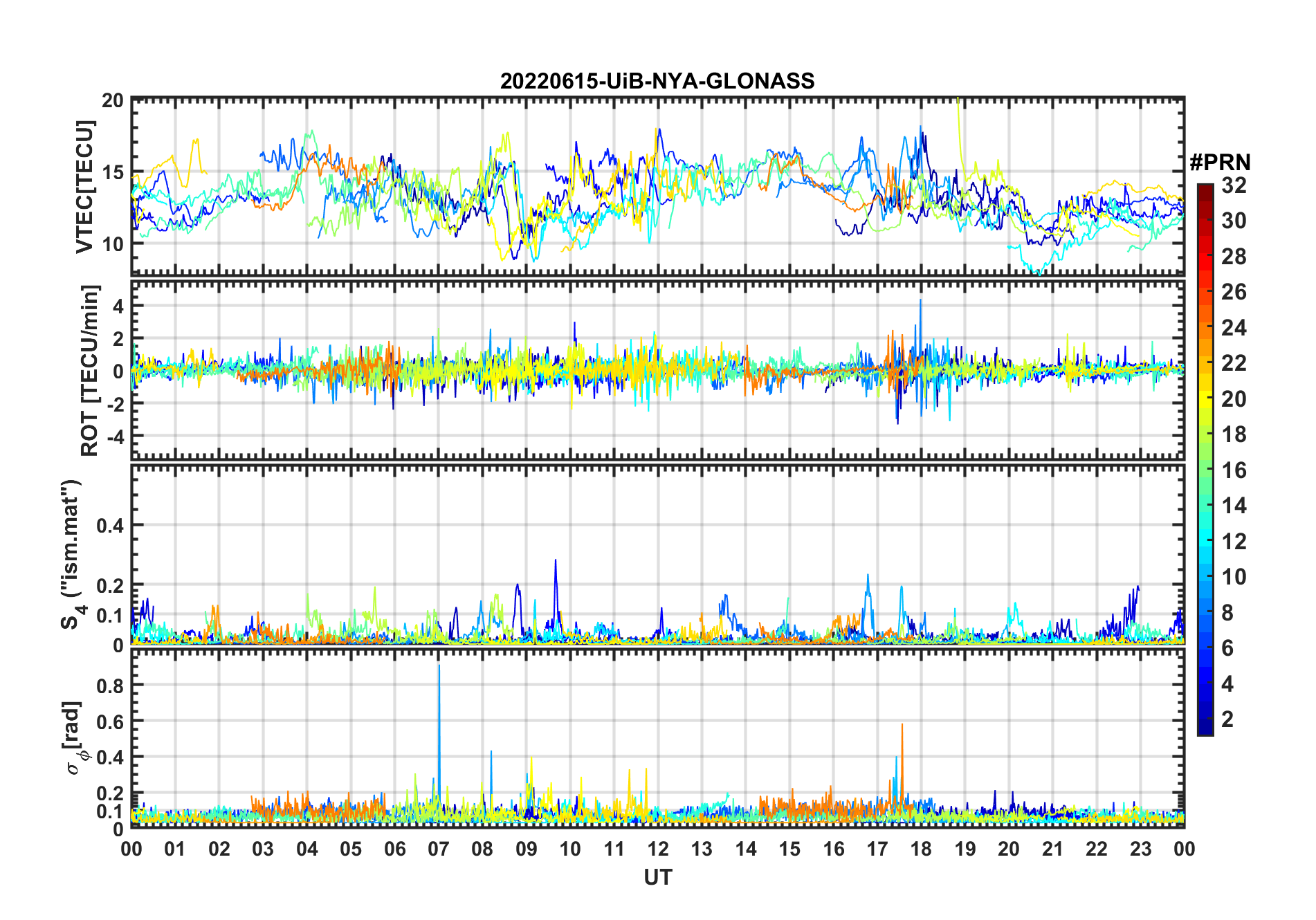This screenshot has height=920, width=1316.
Task: Click the colorbar tick label 6
Action: click(1227, 648)
